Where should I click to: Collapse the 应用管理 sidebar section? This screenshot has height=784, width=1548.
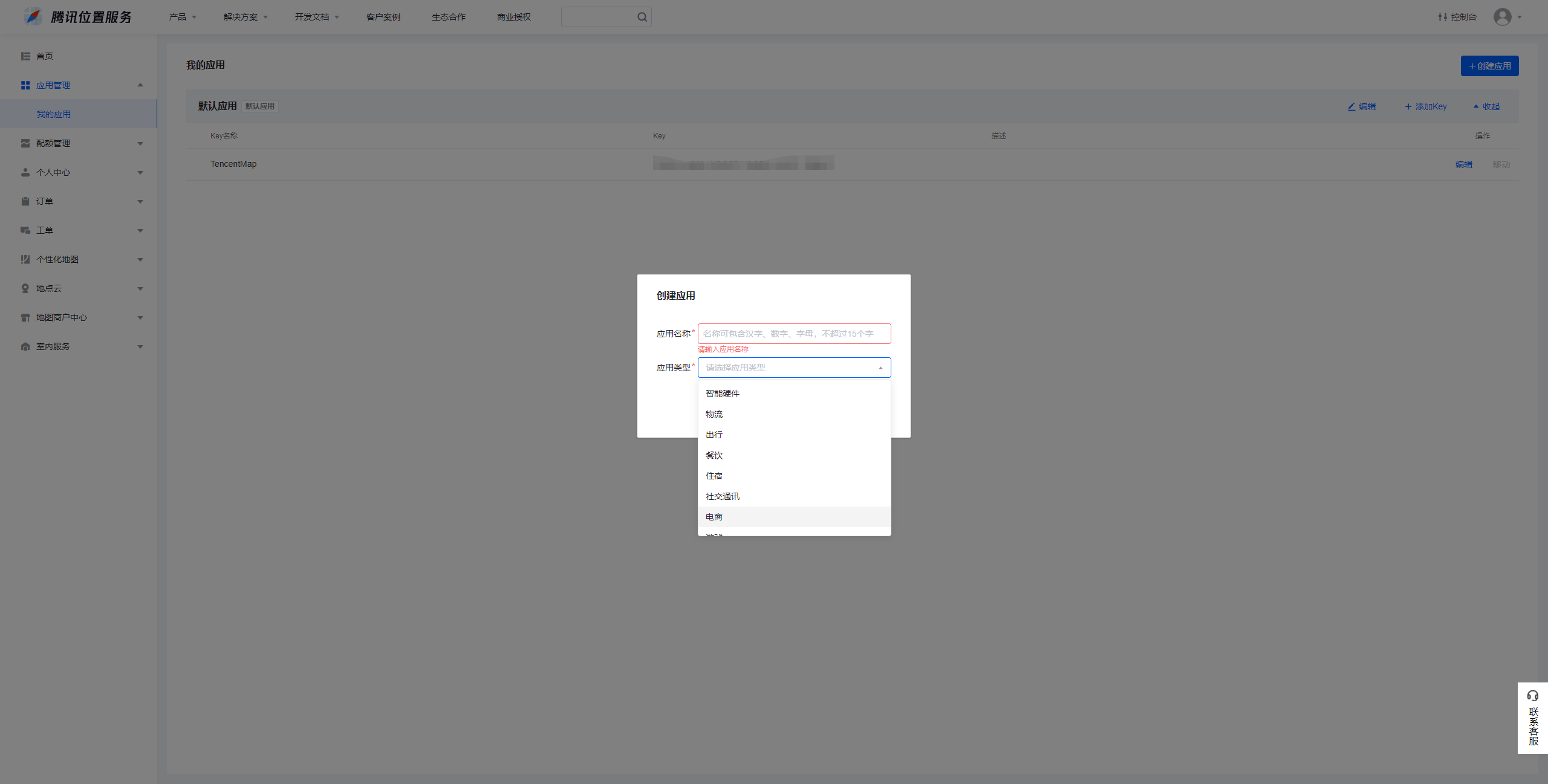tap(140, 85)
